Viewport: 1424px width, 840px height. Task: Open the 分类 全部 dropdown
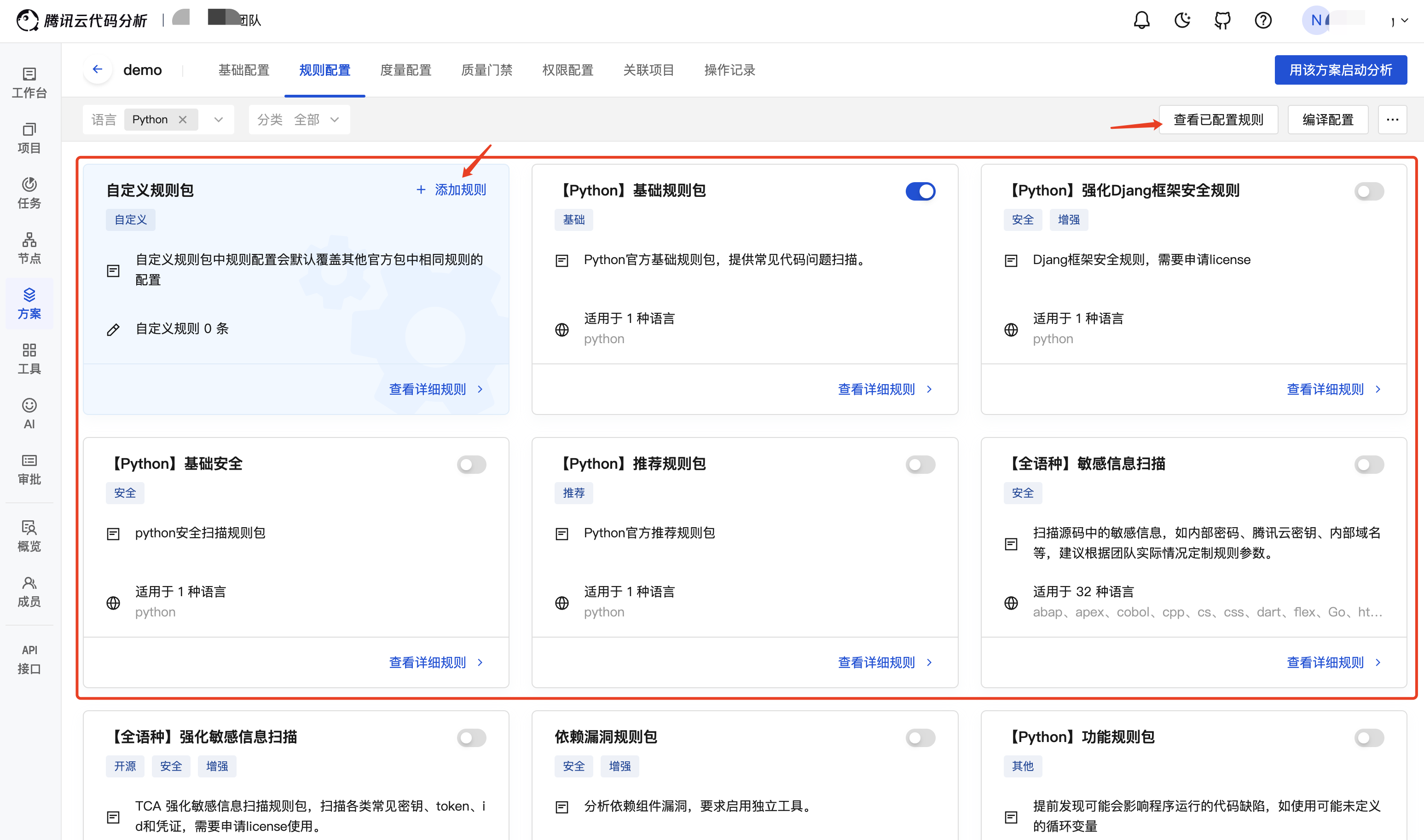click(x=299, y=120)
